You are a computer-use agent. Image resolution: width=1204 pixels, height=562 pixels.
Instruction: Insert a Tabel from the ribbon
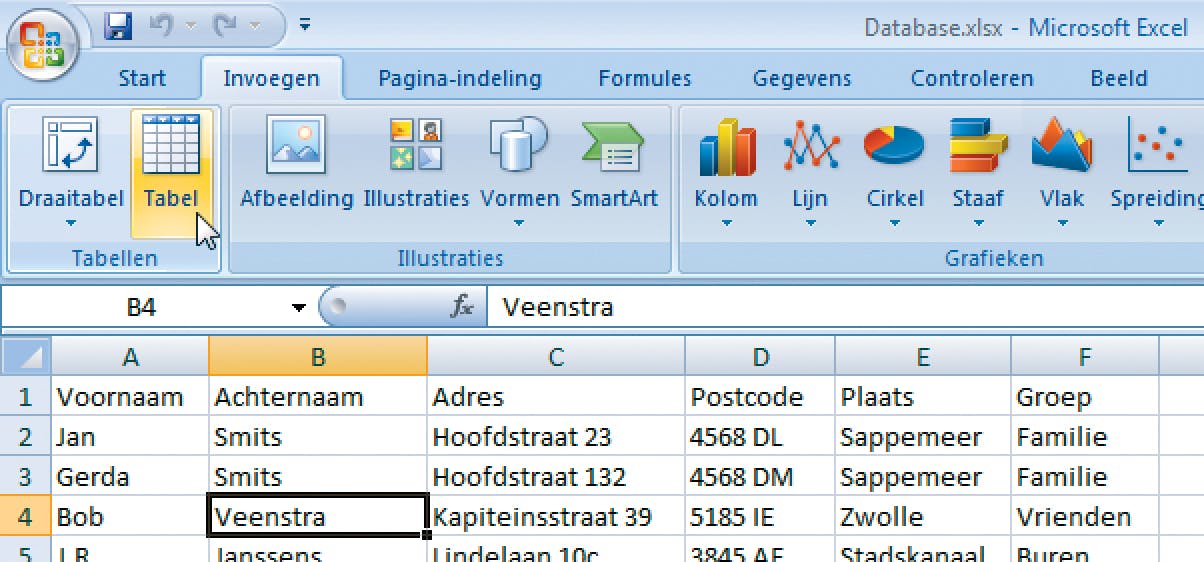(x=171, y=165)
